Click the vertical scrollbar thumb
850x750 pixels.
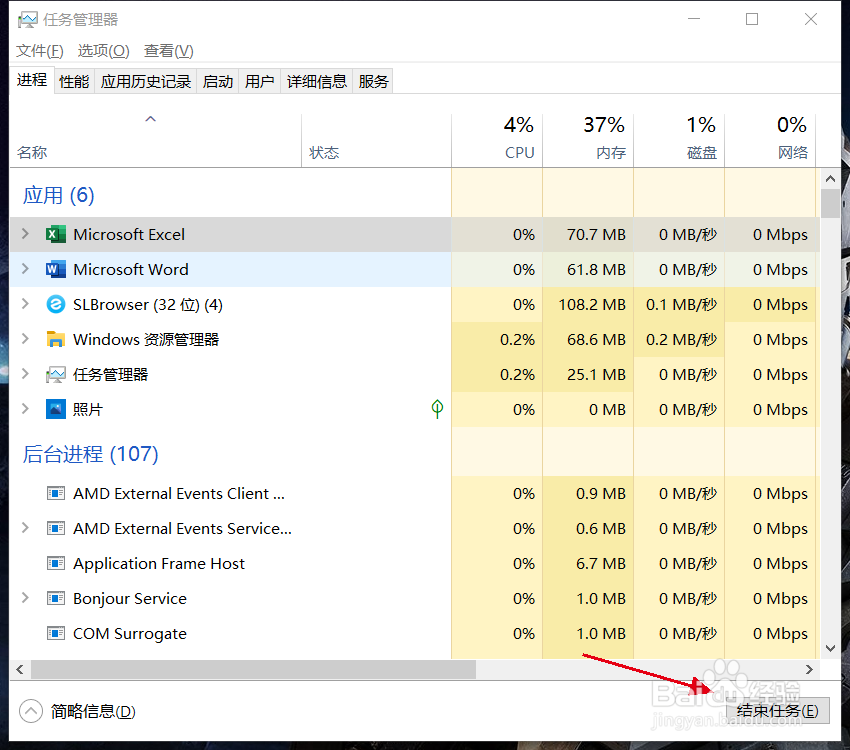(830, 204)
